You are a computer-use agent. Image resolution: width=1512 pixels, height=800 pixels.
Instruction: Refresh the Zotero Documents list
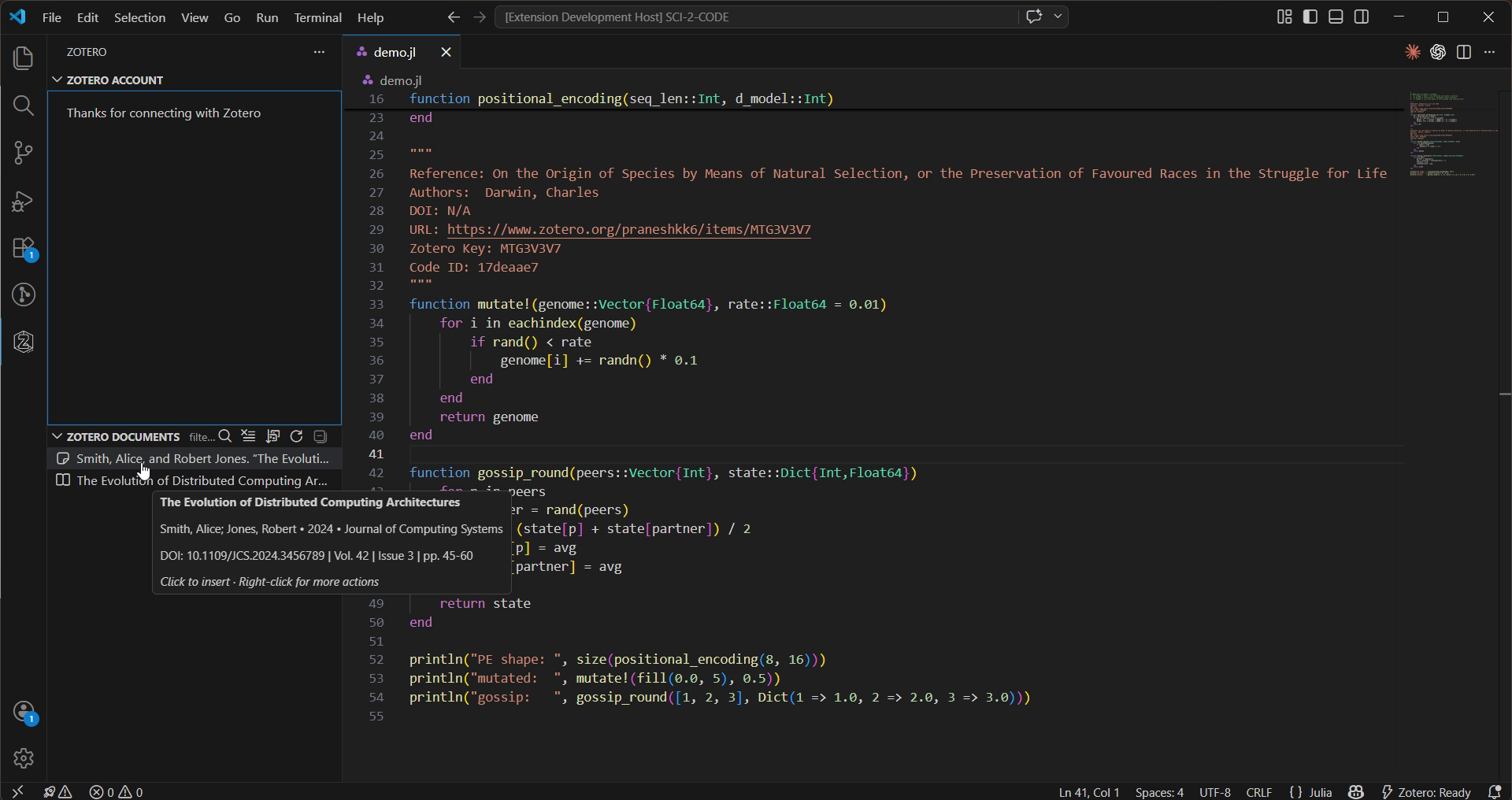click(x=296, y=436)
